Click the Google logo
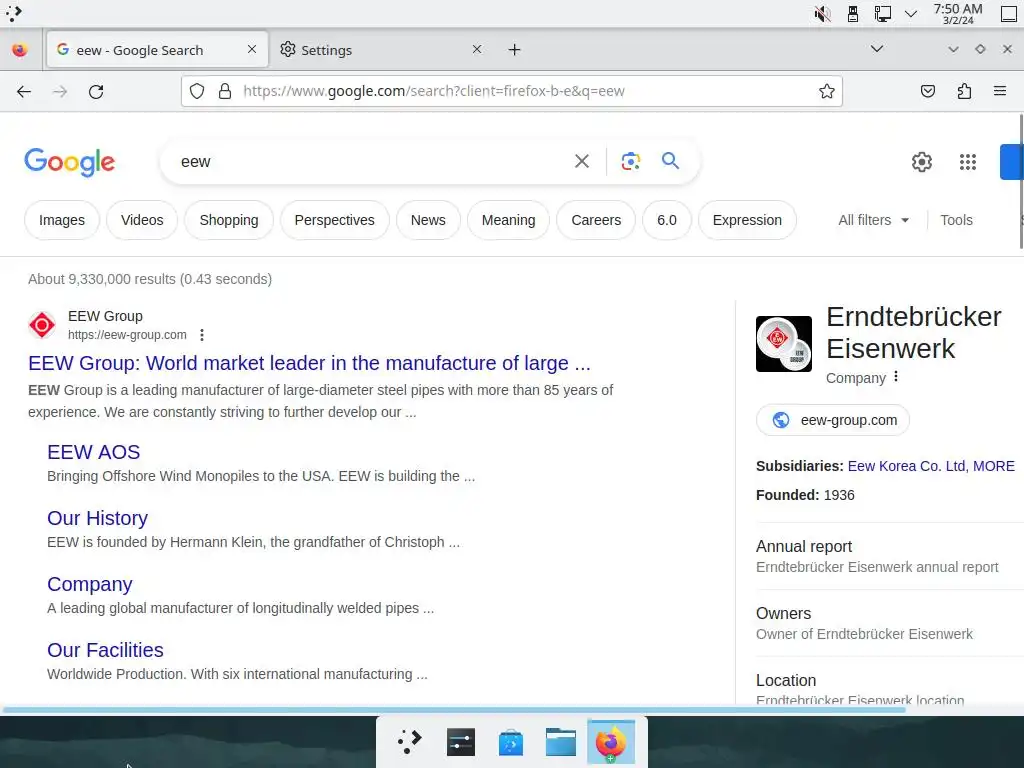The image size is (1024, 768). (70, 162)
